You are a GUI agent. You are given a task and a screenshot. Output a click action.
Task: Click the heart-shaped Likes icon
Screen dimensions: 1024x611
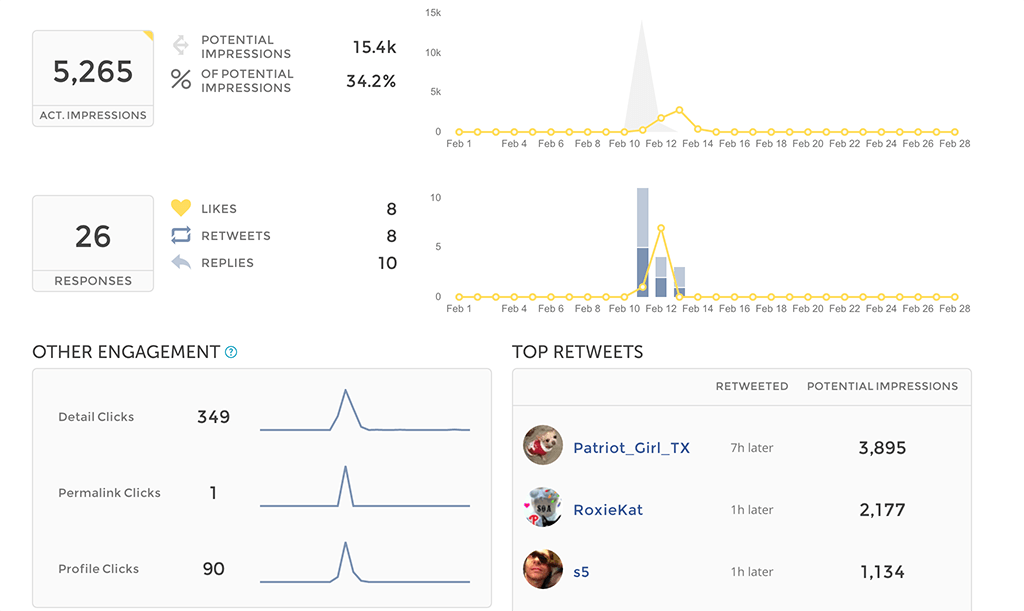180,208
